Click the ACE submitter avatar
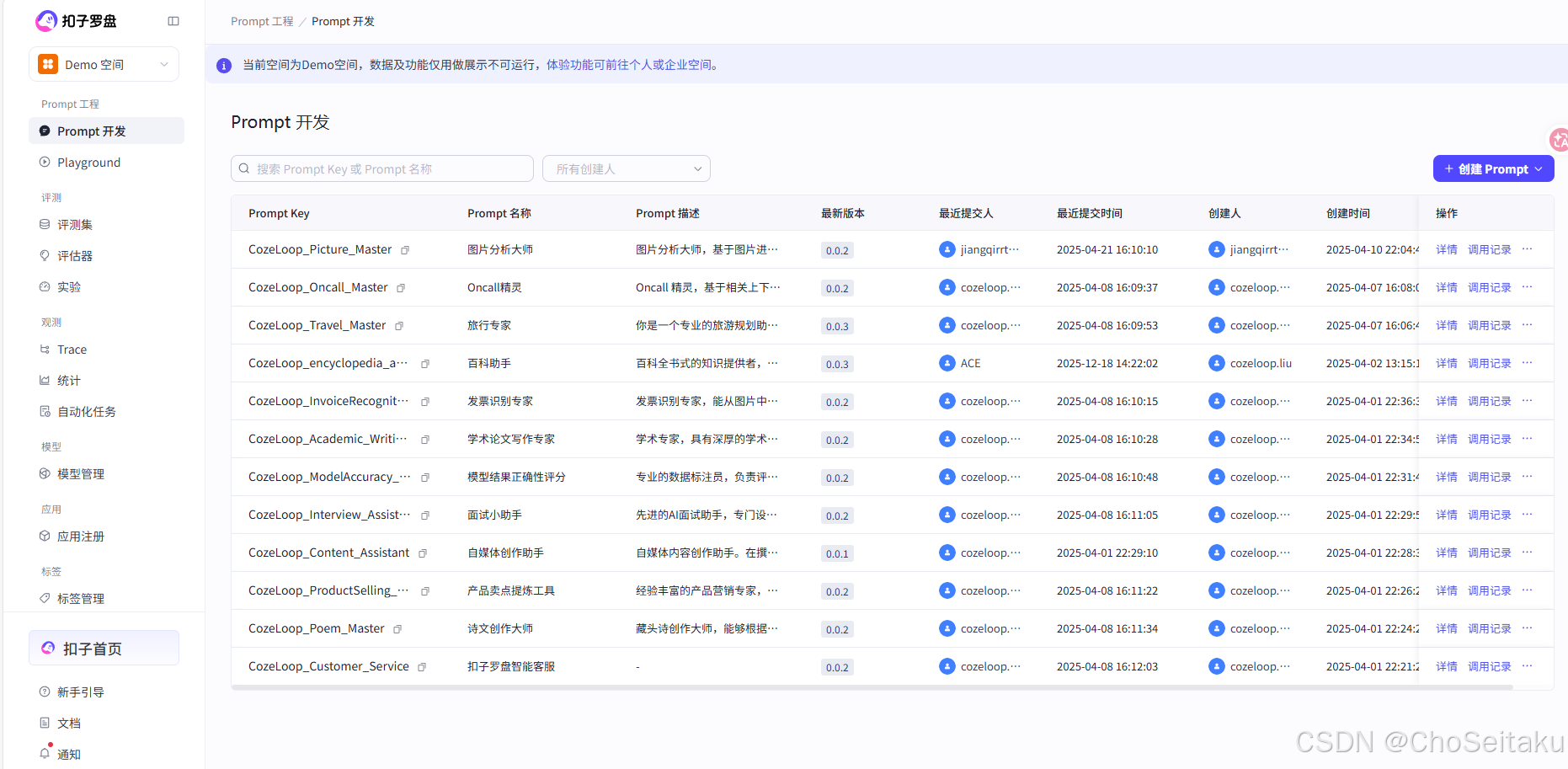1568x769 pixels. click(x=947, y=363)
